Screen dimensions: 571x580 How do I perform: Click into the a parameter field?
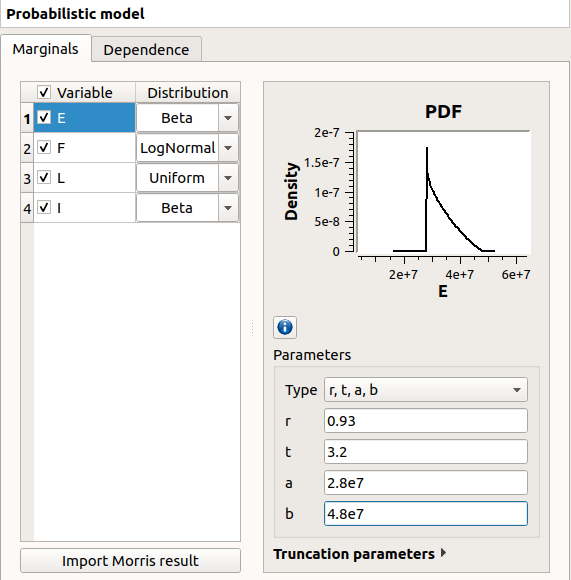[x=426, y=483]
